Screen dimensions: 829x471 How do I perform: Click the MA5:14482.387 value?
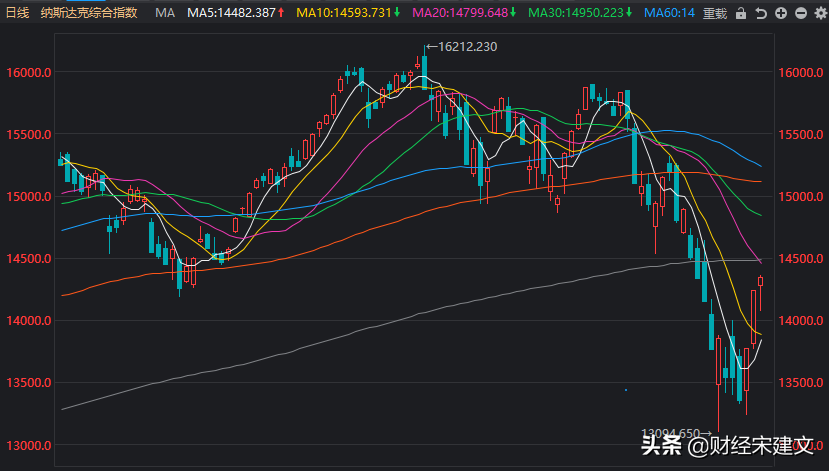coord(232,13)
